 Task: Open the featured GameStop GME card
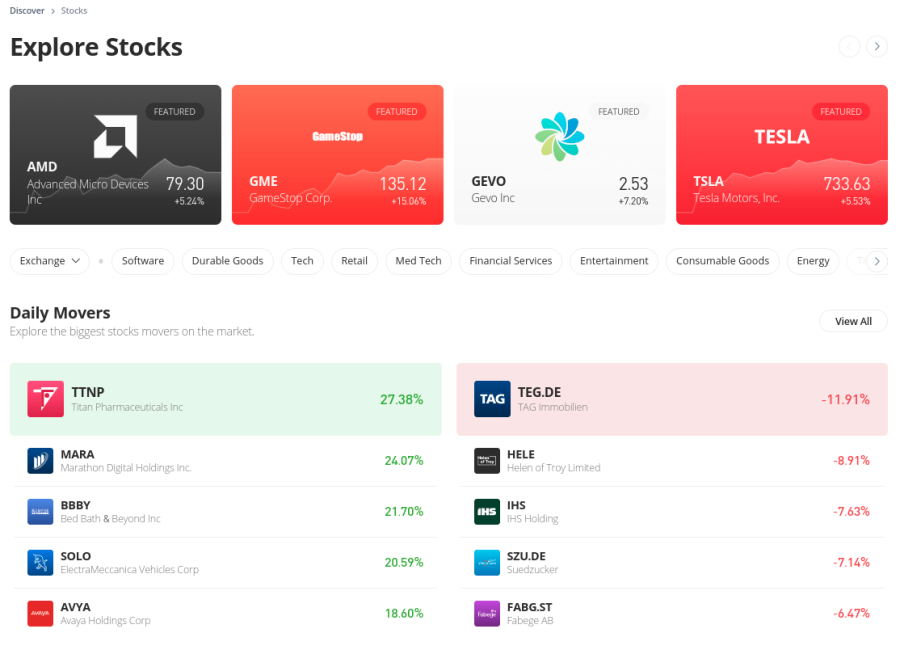(x=337, y=155)
